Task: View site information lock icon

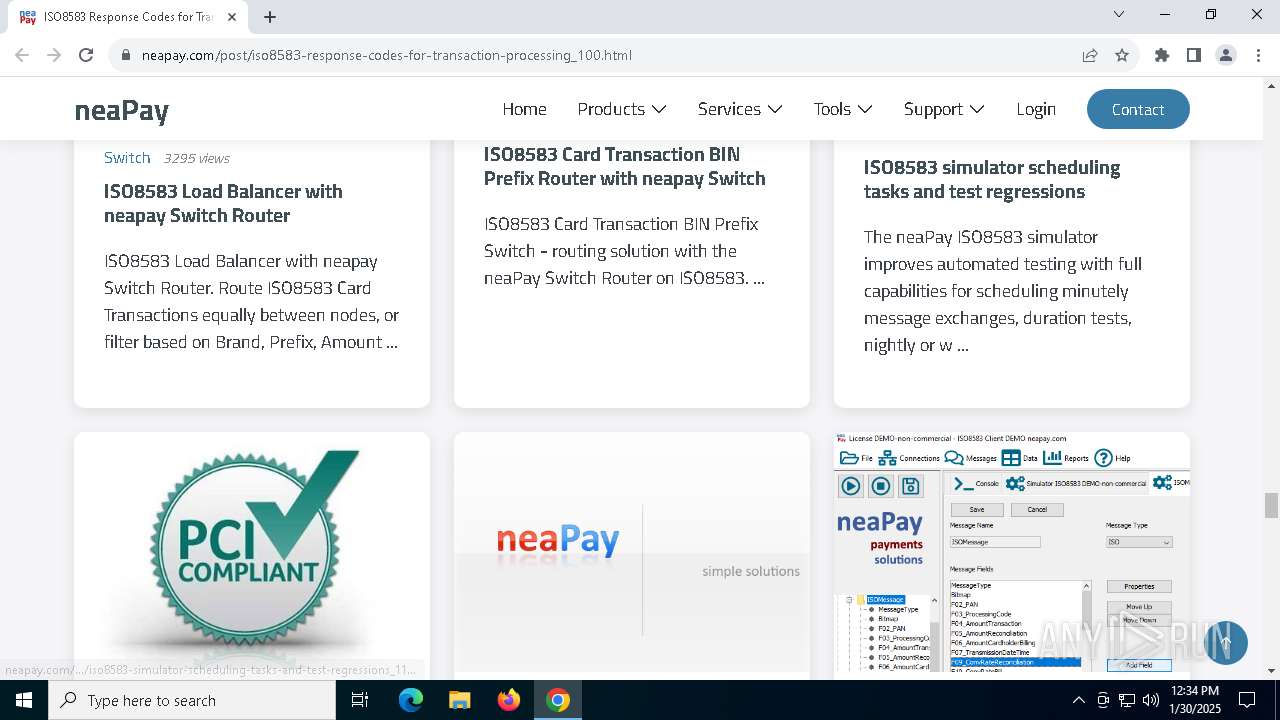Action: pyautogui.click(x=126, y=55)
